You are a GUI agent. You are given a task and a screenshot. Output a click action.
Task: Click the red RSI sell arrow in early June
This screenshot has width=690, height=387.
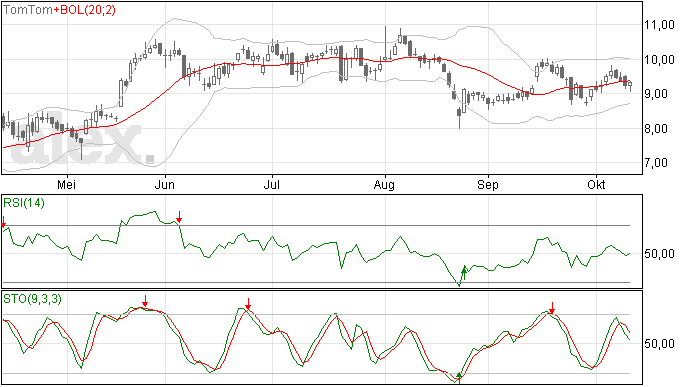(179, 217)
